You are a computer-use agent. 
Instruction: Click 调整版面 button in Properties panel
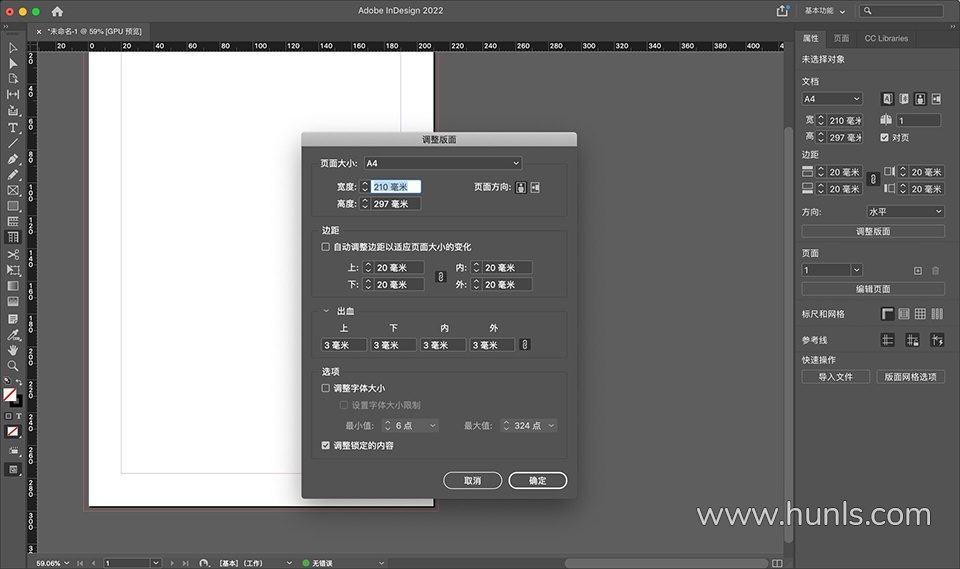point(873,231)
